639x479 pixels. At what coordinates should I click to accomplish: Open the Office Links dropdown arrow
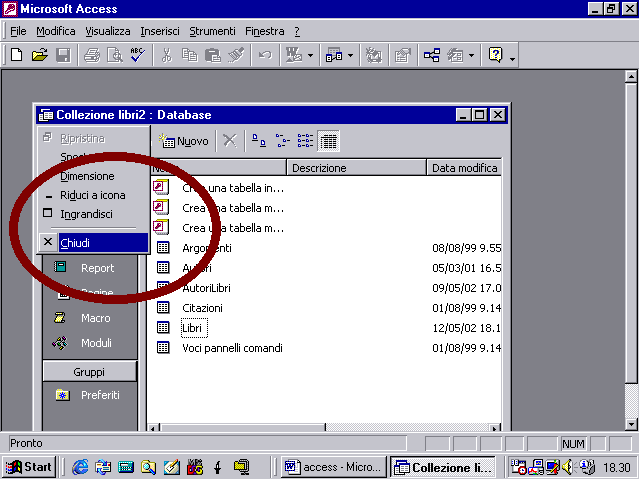click(x=310, y=55)
